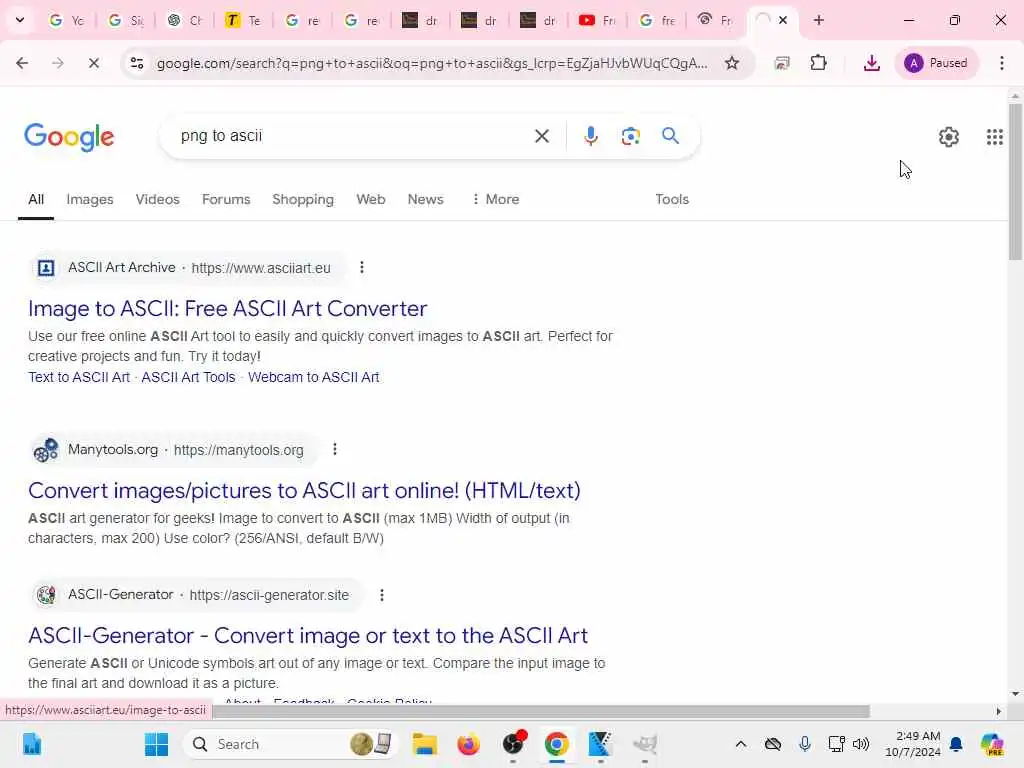Open the media cast control icon
1024x768 pixels.
[x=782, y=63]
